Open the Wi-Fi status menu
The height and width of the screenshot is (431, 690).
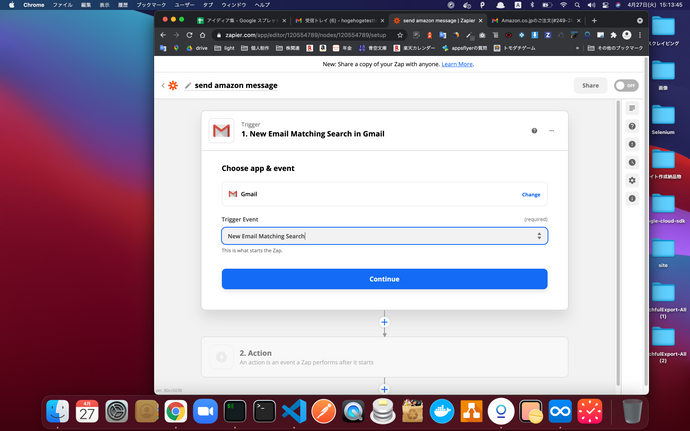click(x=563, y=5)
